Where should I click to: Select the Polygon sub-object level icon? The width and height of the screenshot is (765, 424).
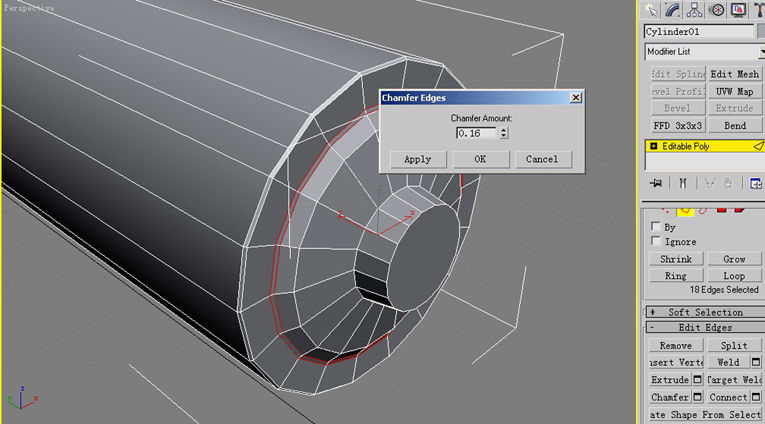(722, 210)
